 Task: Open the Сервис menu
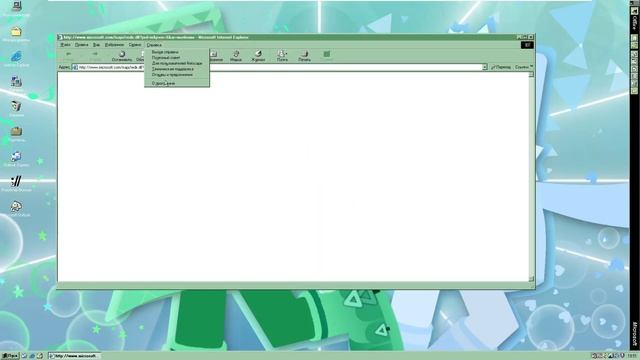click(135, 44)
